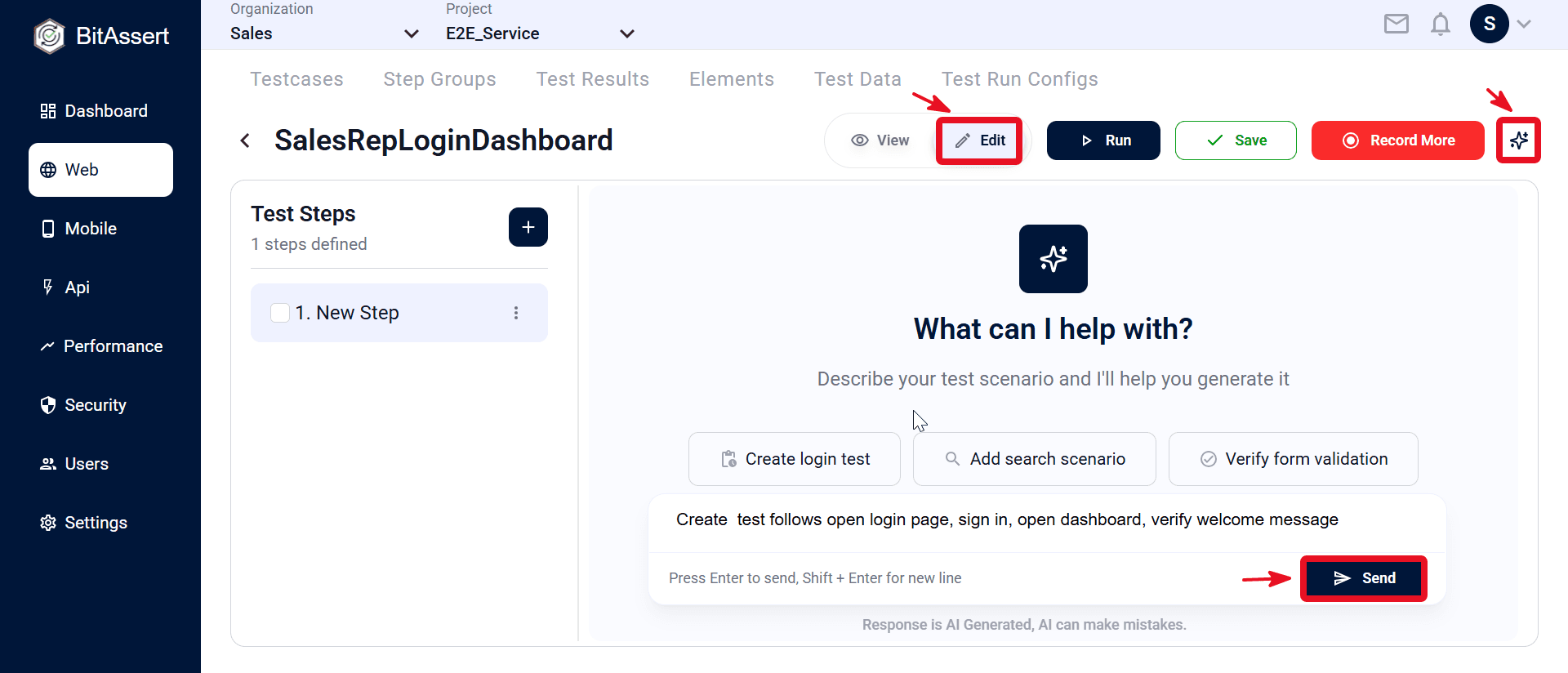
Task: Add a new test step with plus
Action: [x=528, y=227]
